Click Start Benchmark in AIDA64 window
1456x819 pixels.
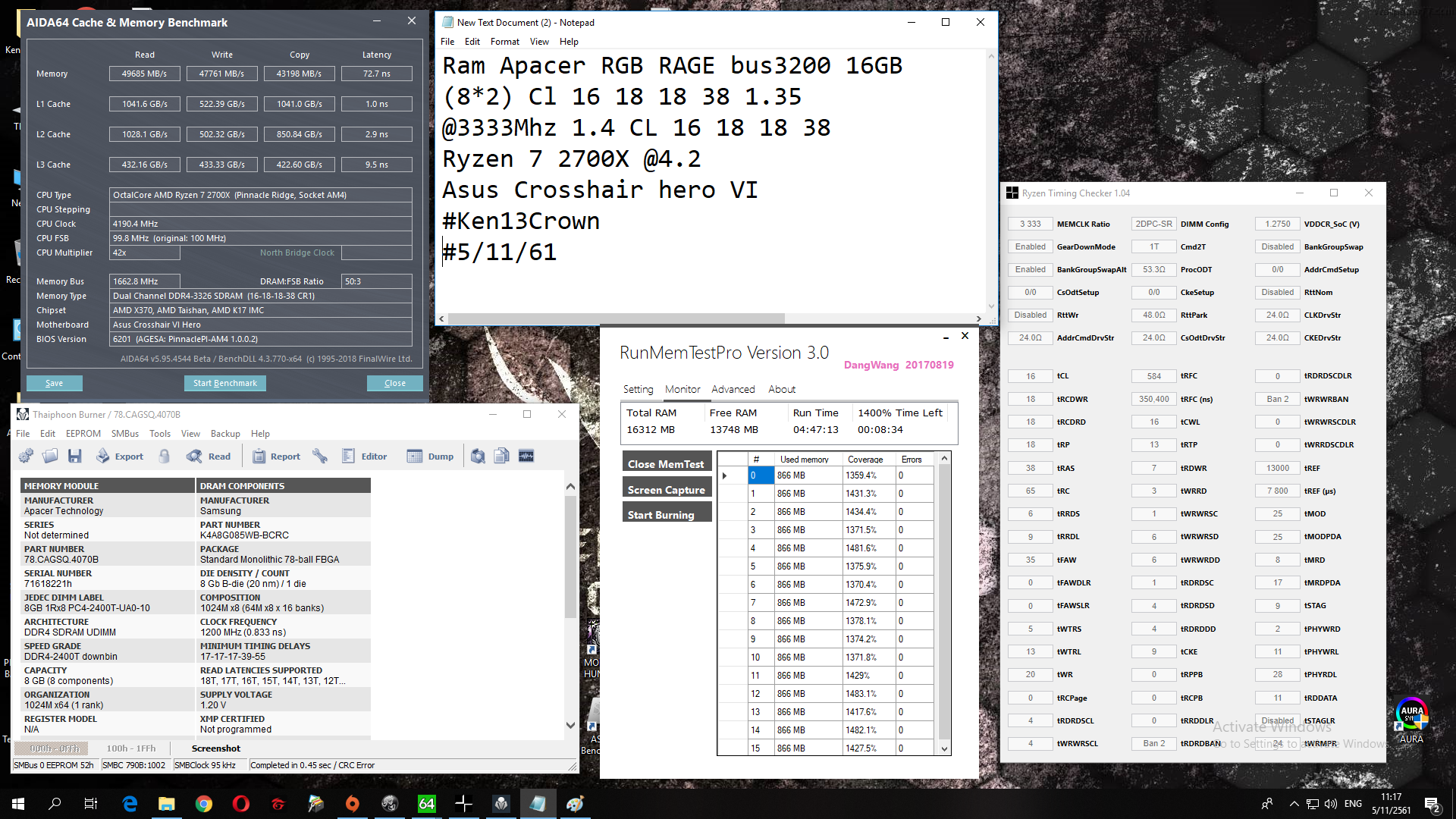pos(225,383)
